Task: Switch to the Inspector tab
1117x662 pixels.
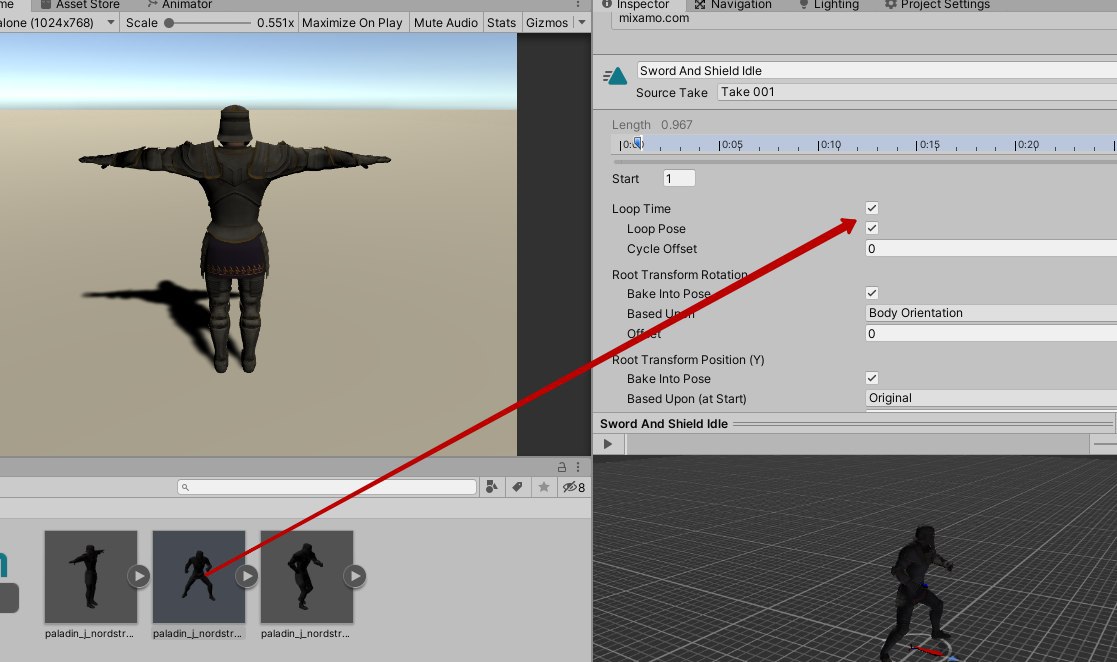Action: coord(635,4)
